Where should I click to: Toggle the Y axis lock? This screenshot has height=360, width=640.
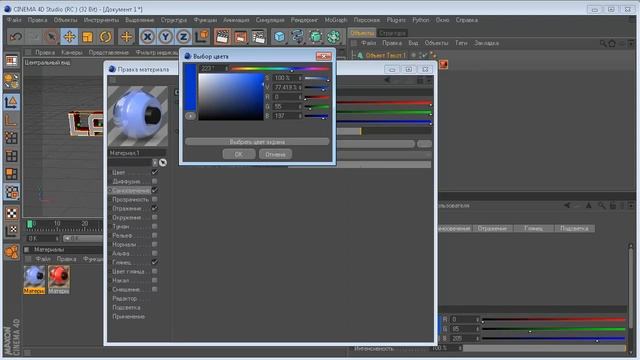point(165,37)
